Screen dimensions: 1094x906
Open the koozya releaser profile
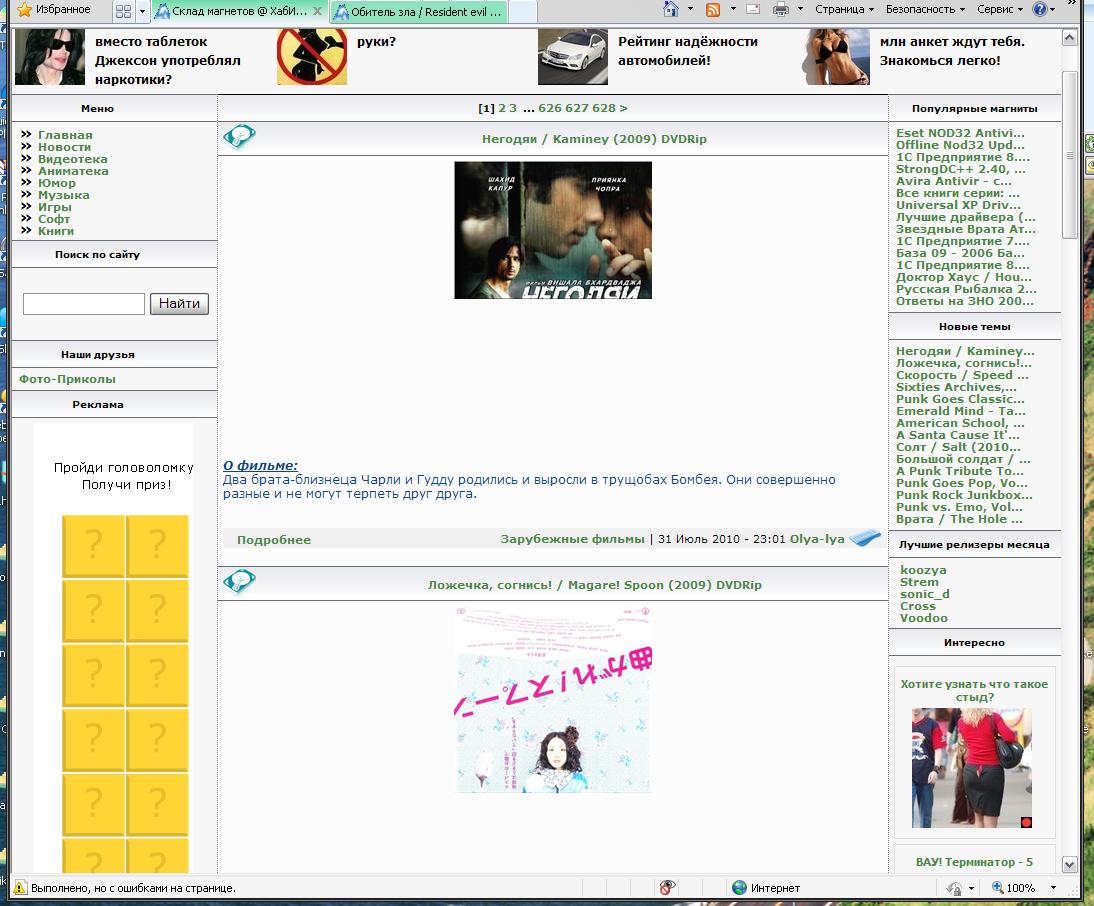923,571
